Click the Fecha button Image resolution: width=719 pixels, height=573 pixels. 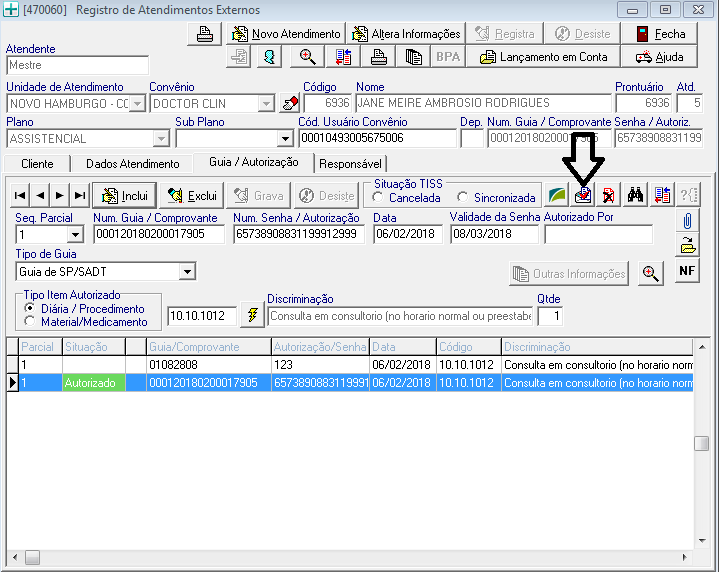coord(659,34)
